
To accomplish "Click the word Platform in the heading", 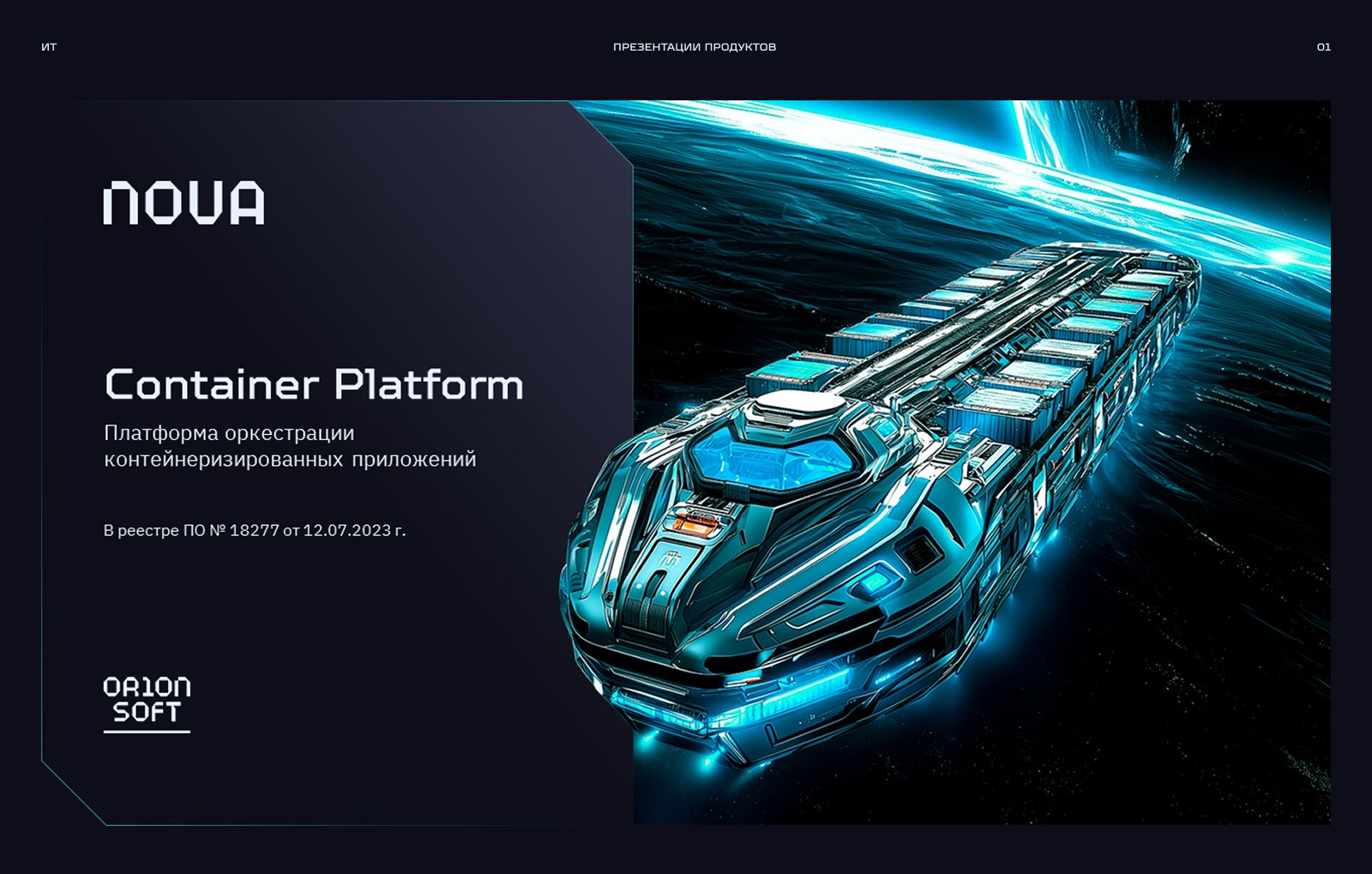I will (x=429, y=385).
